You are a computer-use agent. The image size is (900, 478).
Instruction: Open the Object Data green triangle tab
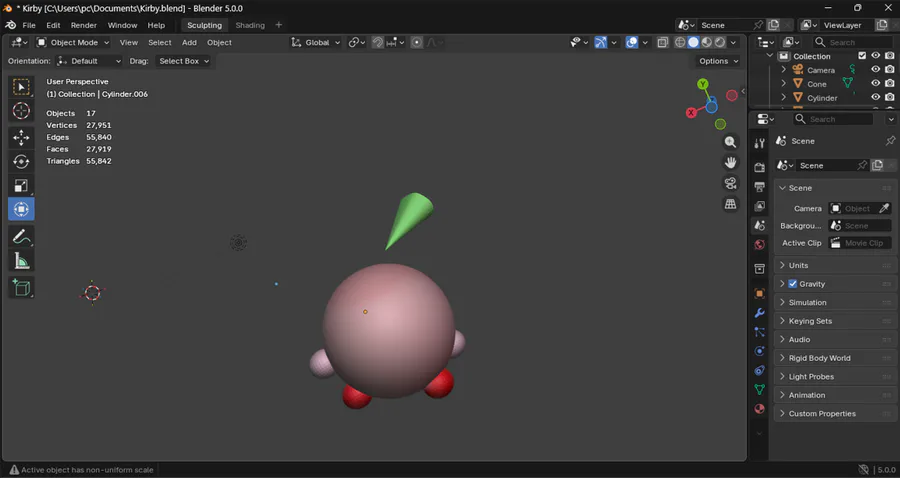pyautogui.click(x=759, y=390)
